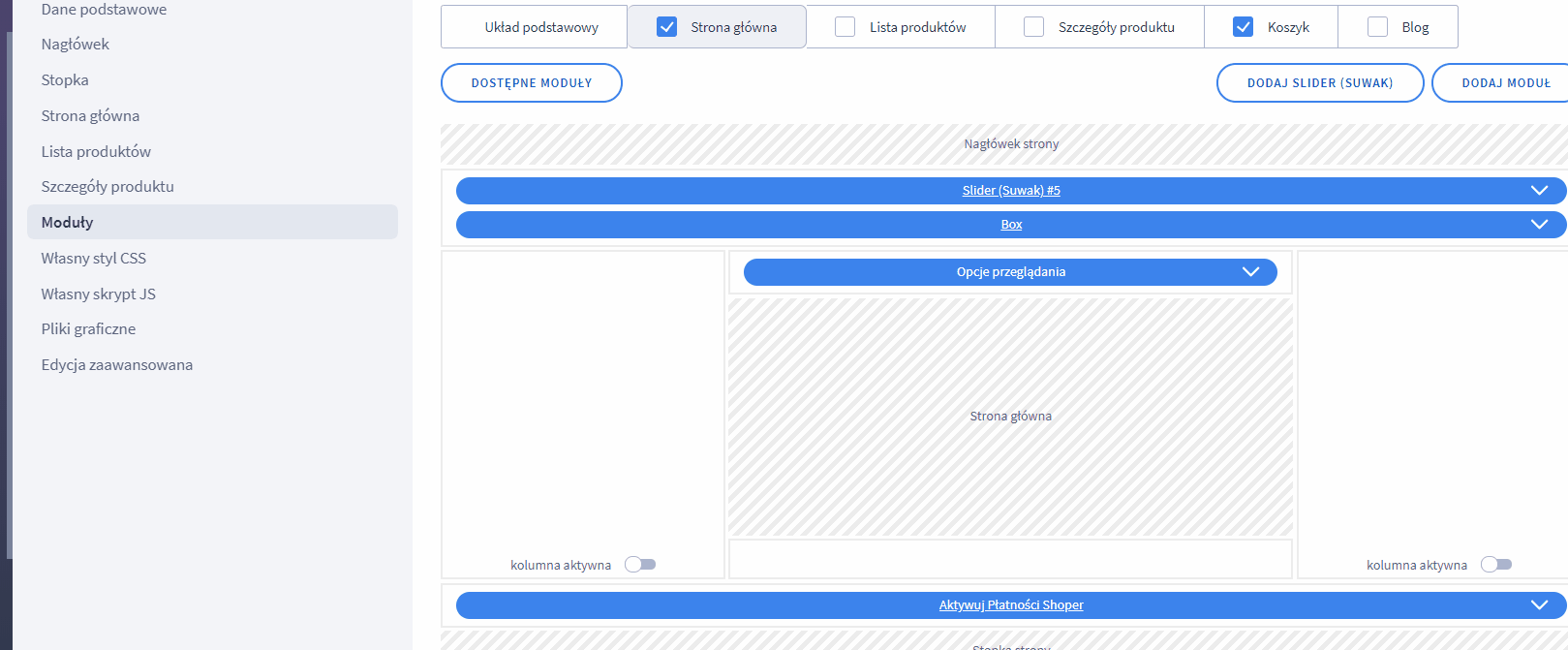This screenshot has width=1568, height=650.
Task: Select the Układ podstawowy tab
Action: [540, 27]
